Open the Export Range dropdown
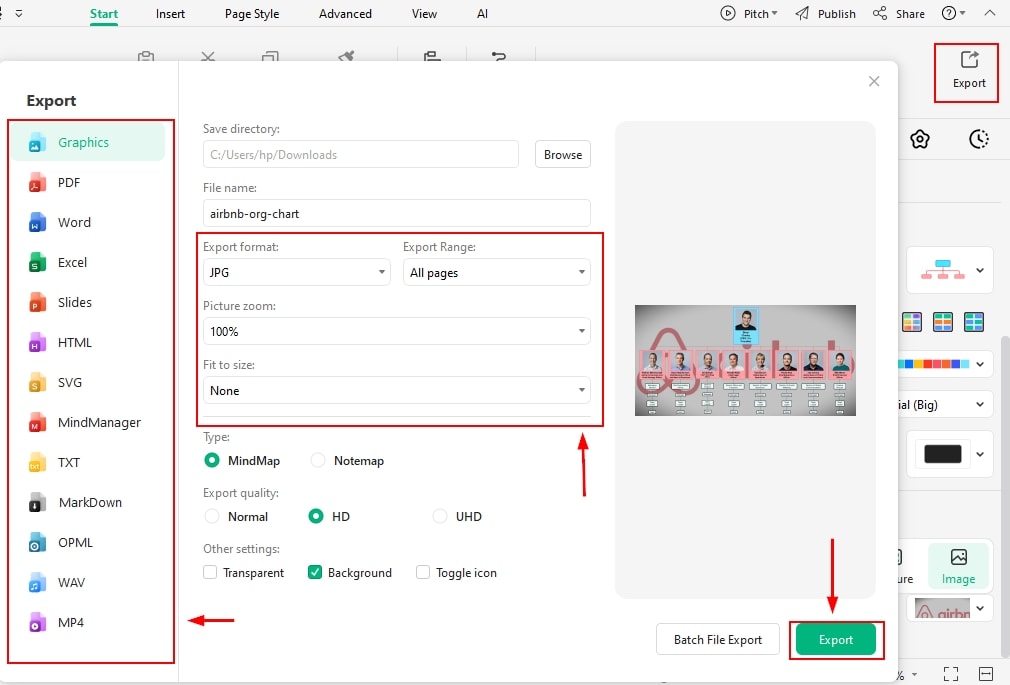Screen dimensions: 1010x685 (x=496, y=271)
